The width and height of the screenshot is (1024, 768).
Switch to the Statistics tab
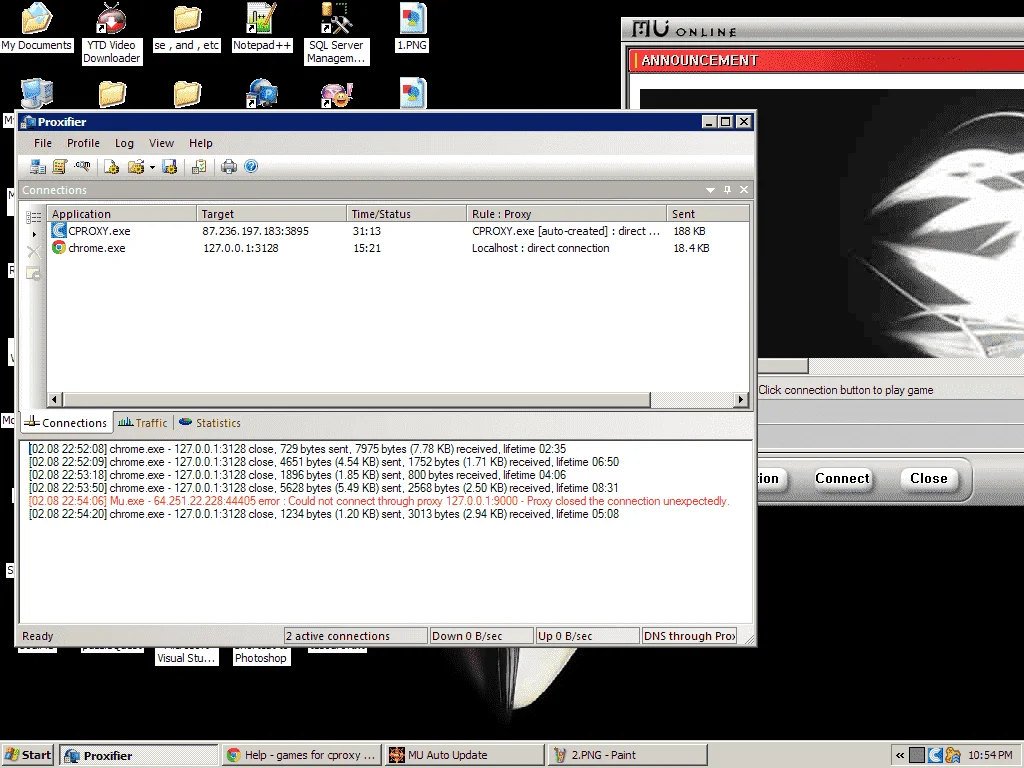[x=210, y=423]
